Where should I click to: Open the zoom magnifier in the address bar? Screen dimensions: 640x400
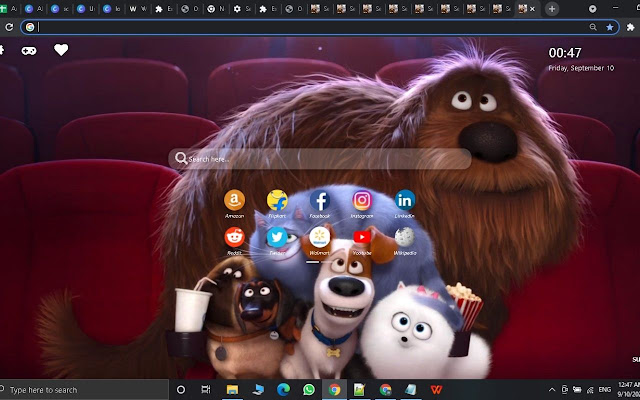coord(593,27)
